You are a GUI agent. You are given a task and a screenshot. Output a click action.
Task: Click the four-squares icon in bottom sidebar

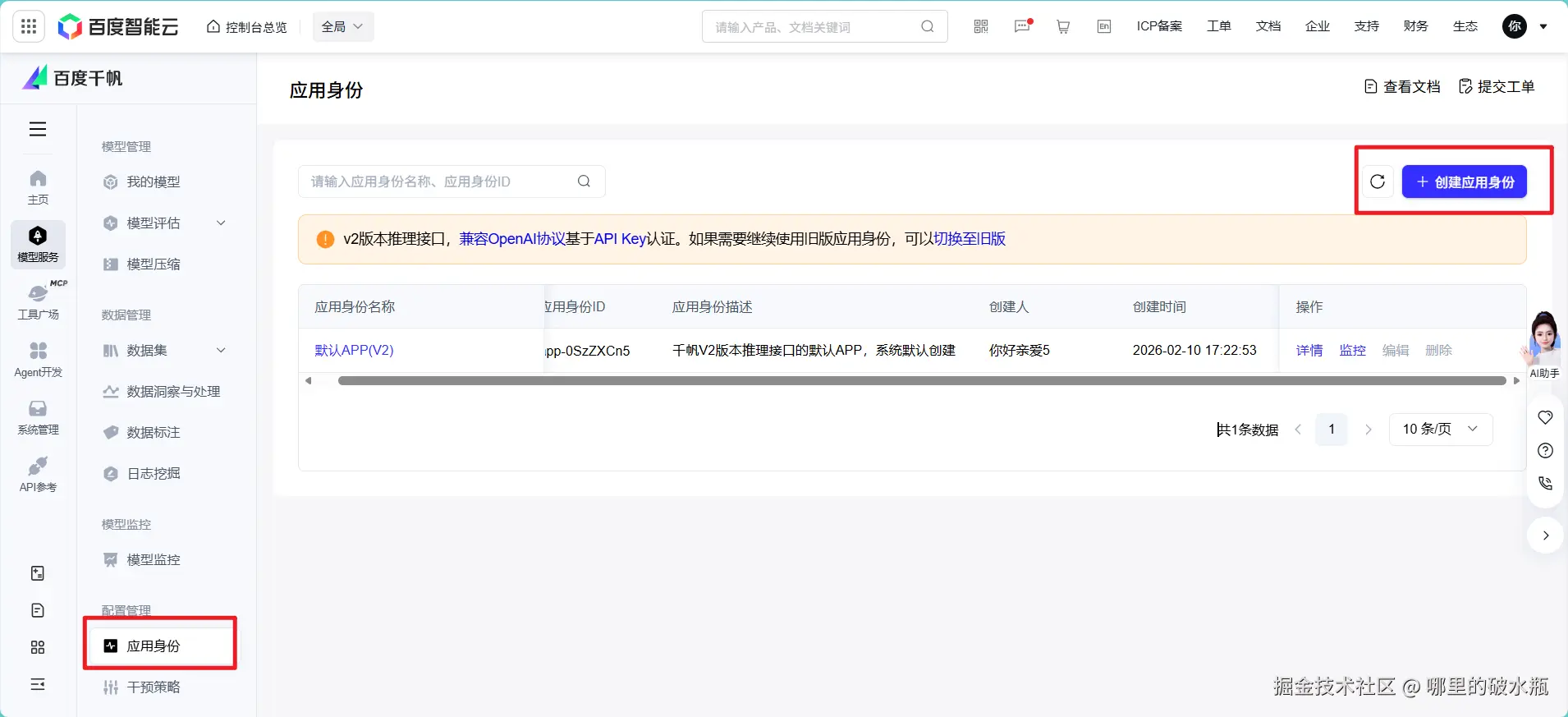tap(38, 647)
